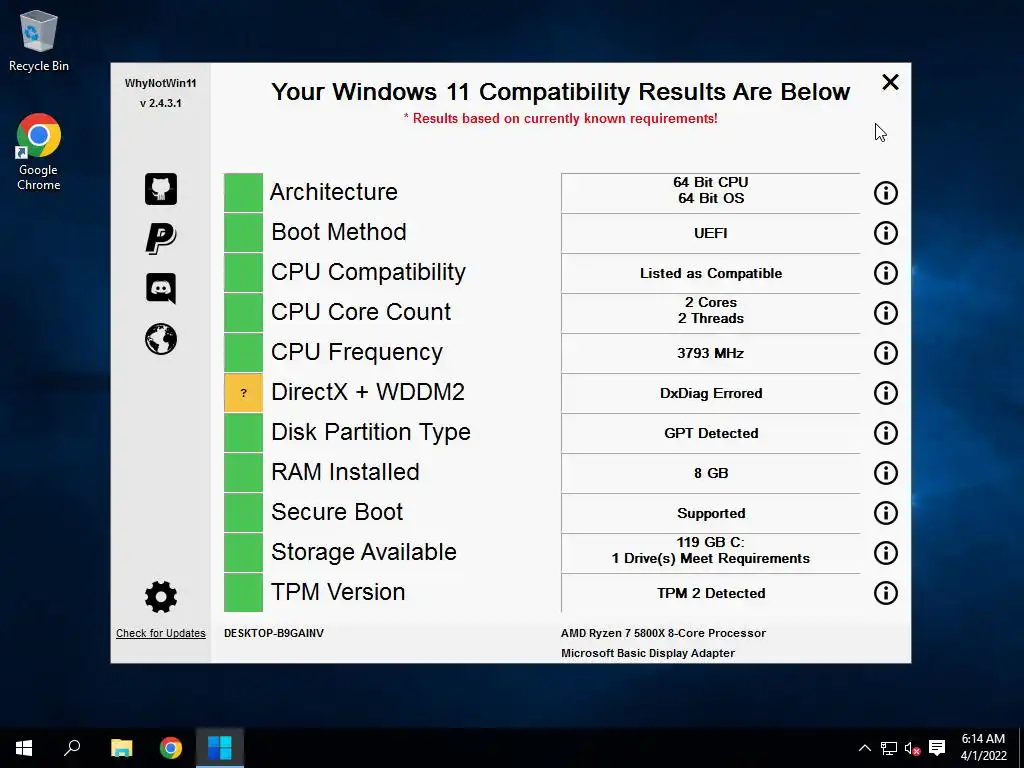Open the PayPal donation icon
Viewport: 1024px width, 768px height.
point(161,238)
